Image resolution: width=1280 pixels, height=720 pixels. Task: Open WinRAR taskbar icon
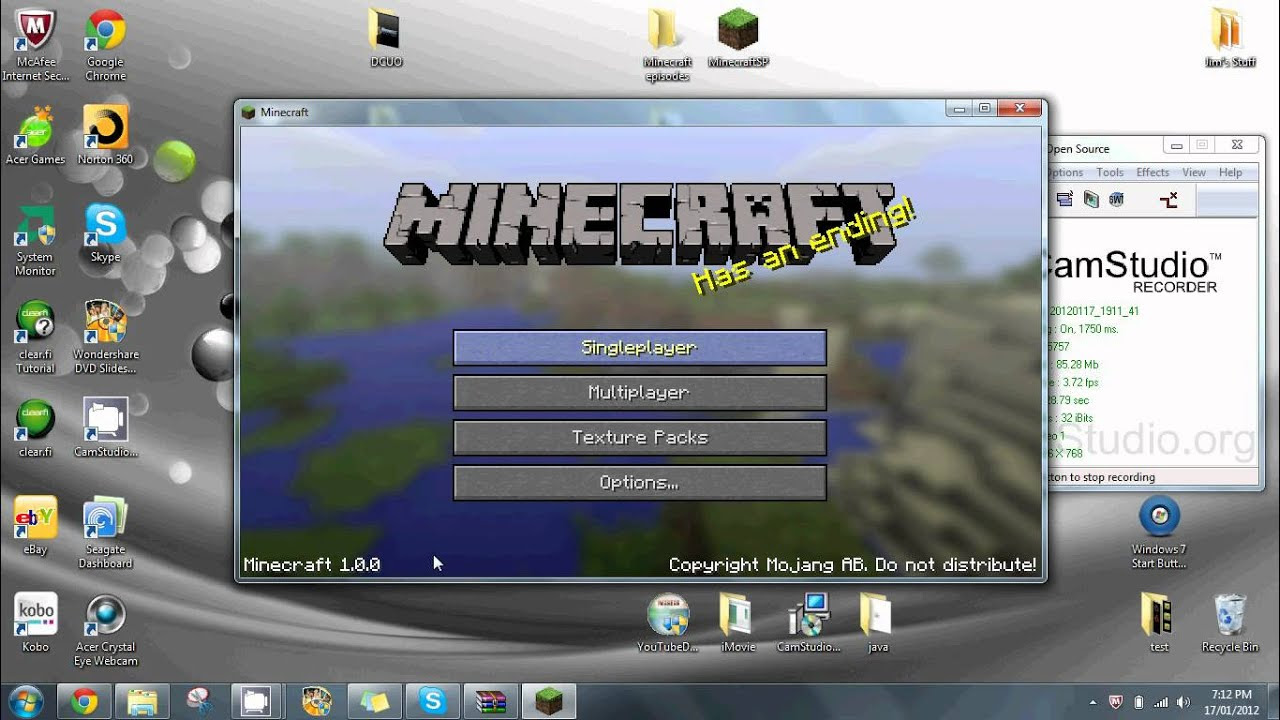pyautogui.click(x=491, y=702)
